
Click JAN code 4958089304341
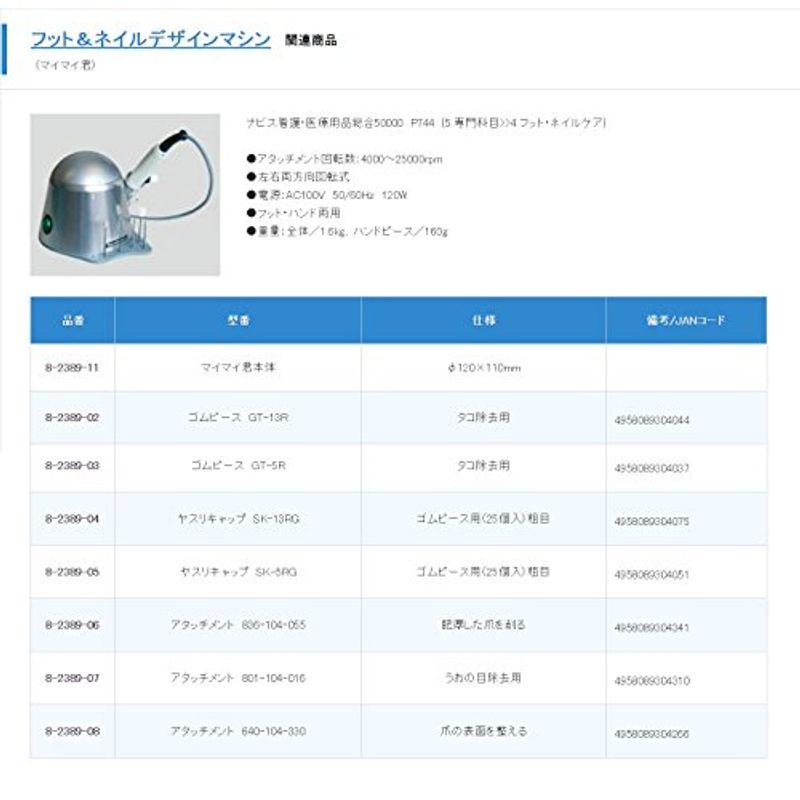[652, 628]
